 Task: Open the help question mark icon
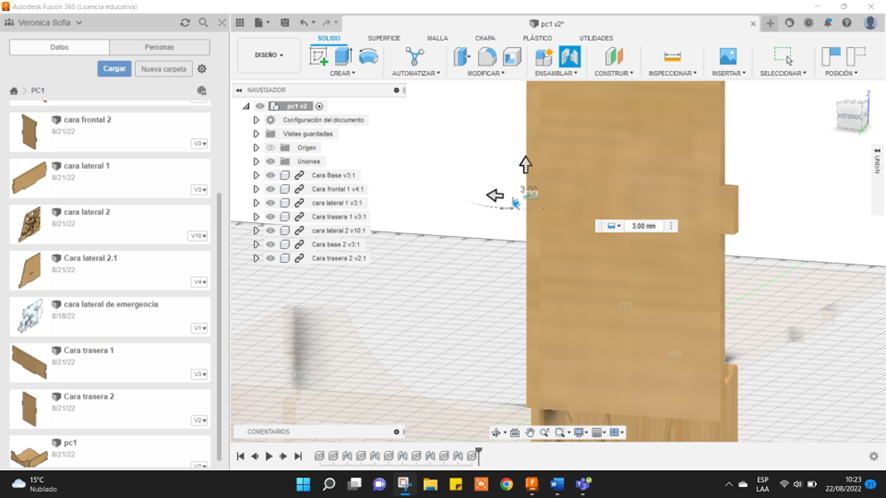(x=846, y=23)
